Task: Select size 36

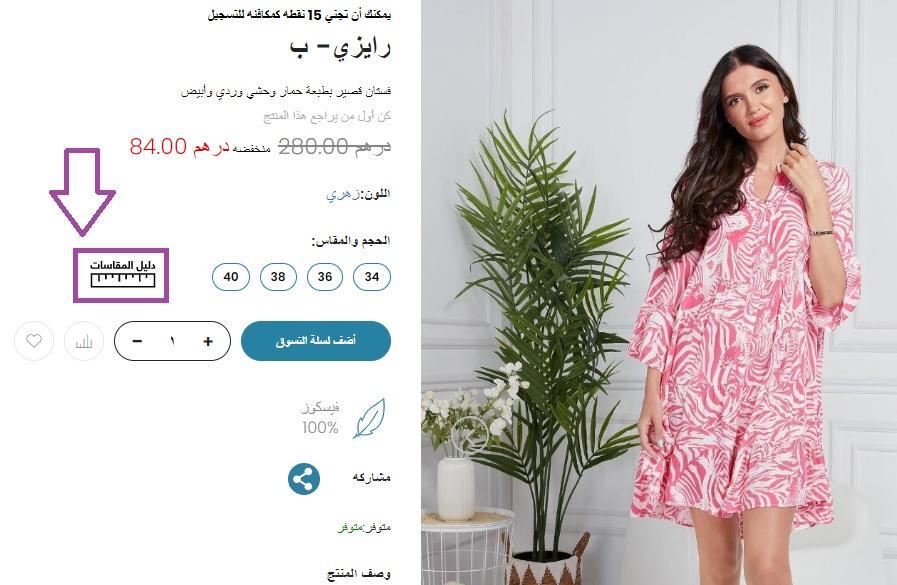Action: coord(325,277)
